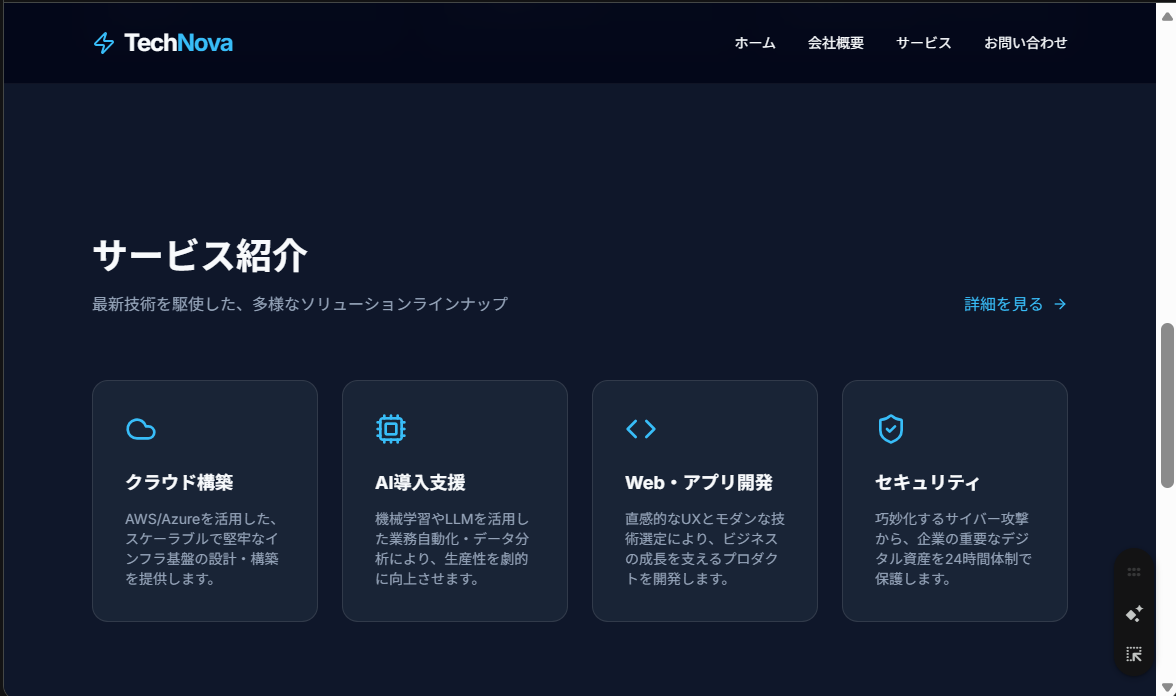The height and width of the screenshot is (696, 1176).
Task: Click the code brackets icon above Web・アプリ開発
Action: (x=641, y=428)
